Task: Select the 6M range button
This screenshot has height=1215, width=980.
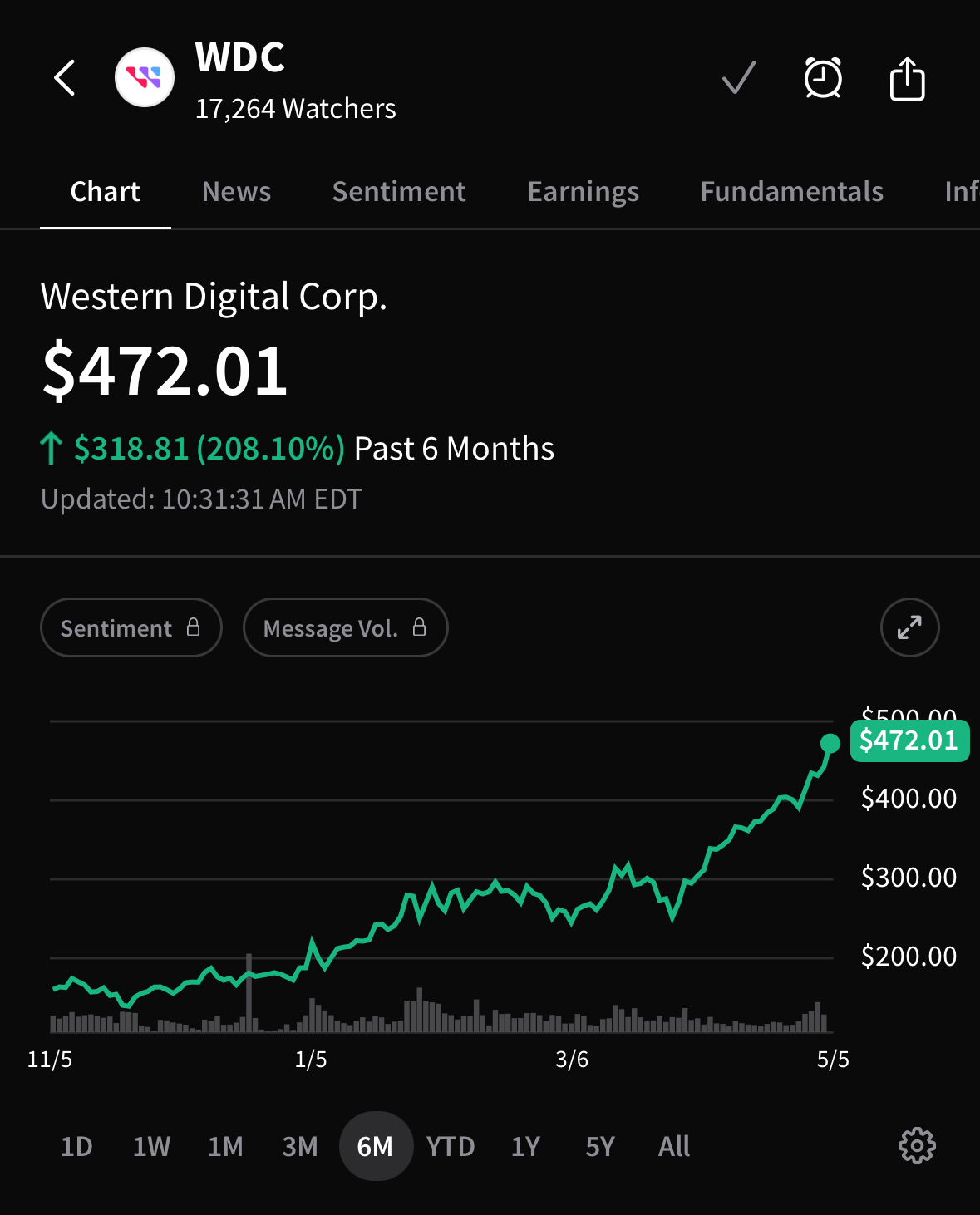Action: coord(376,1146)
